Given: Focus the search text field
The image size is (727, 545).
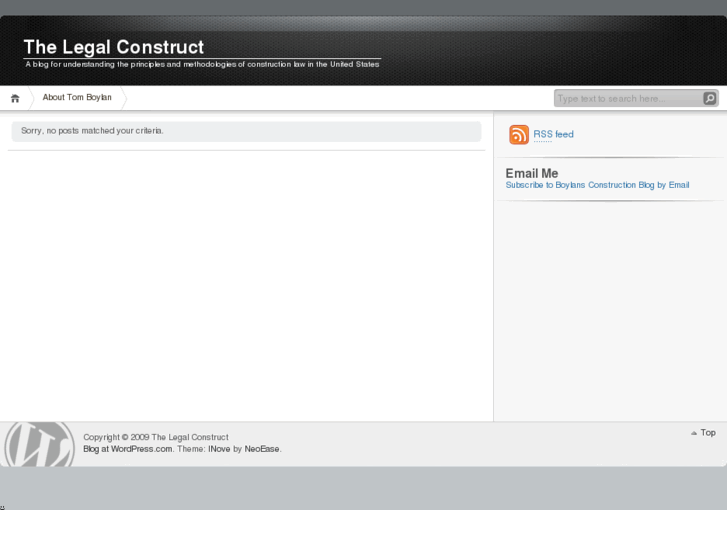Looking at the screenshot, I should pos(627,98).
